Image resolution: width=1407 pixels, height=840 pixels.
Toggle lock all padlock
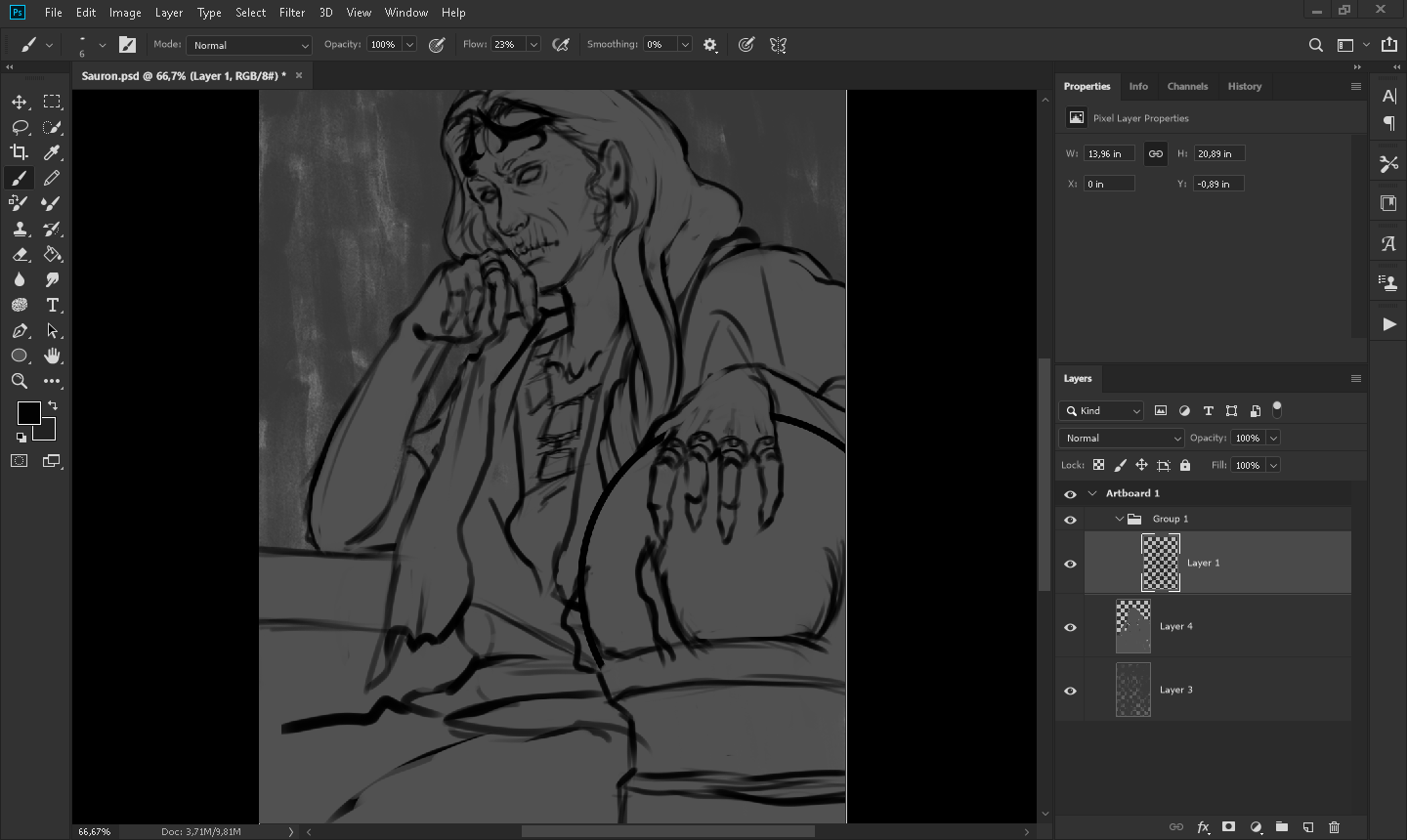(x=1185, y=465)
